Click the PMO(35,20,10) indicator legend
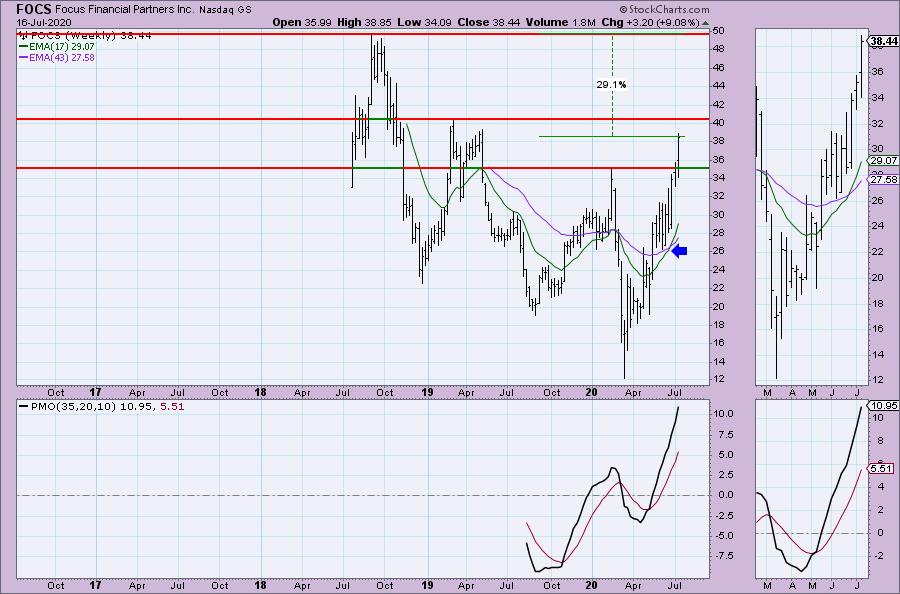 point(102,406)
